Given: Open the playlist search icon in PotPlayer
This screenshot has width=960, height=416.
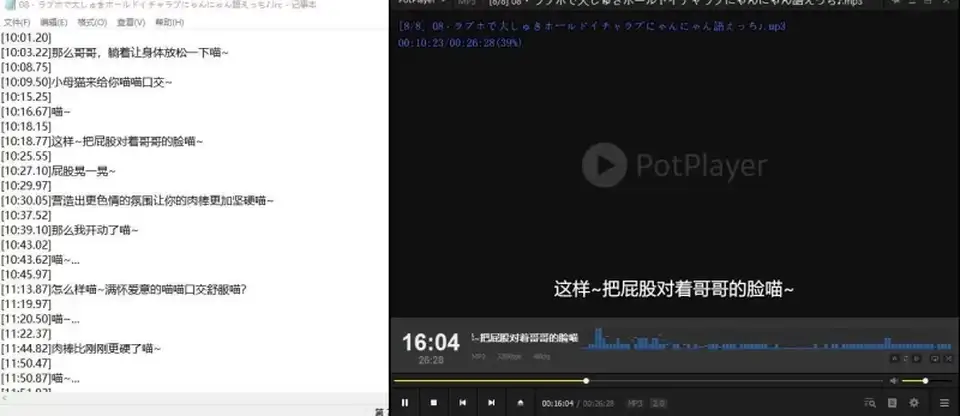Looking at the screenshot, I should point(869,403).
